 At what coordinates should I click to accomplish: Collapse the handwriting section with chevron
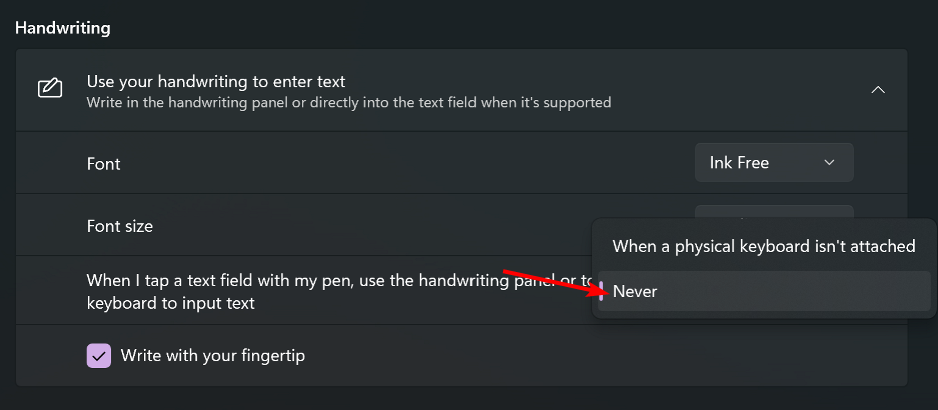coord(878,90)
